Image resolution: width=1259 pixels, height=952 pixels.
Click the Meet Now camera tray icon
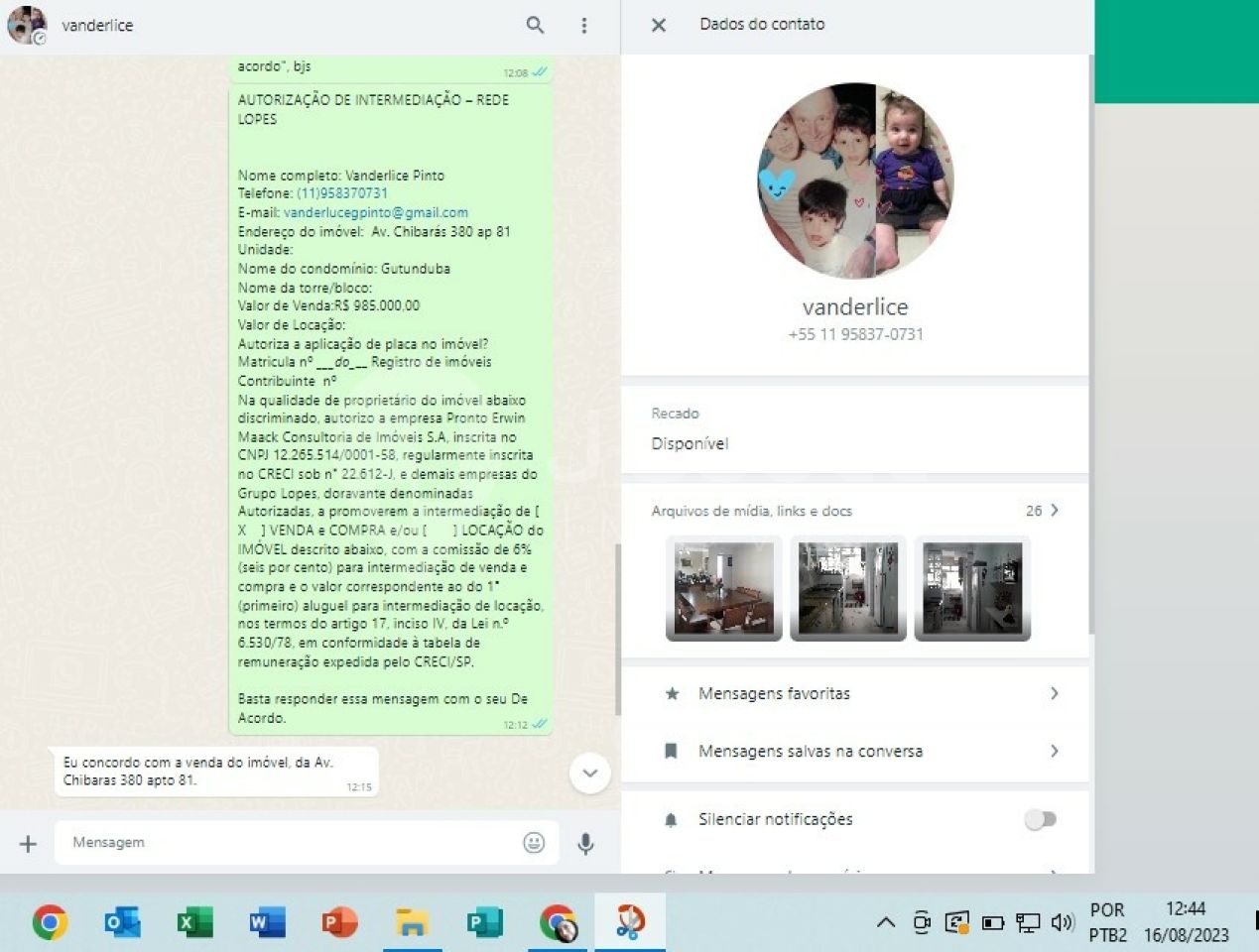click(922, 922)
